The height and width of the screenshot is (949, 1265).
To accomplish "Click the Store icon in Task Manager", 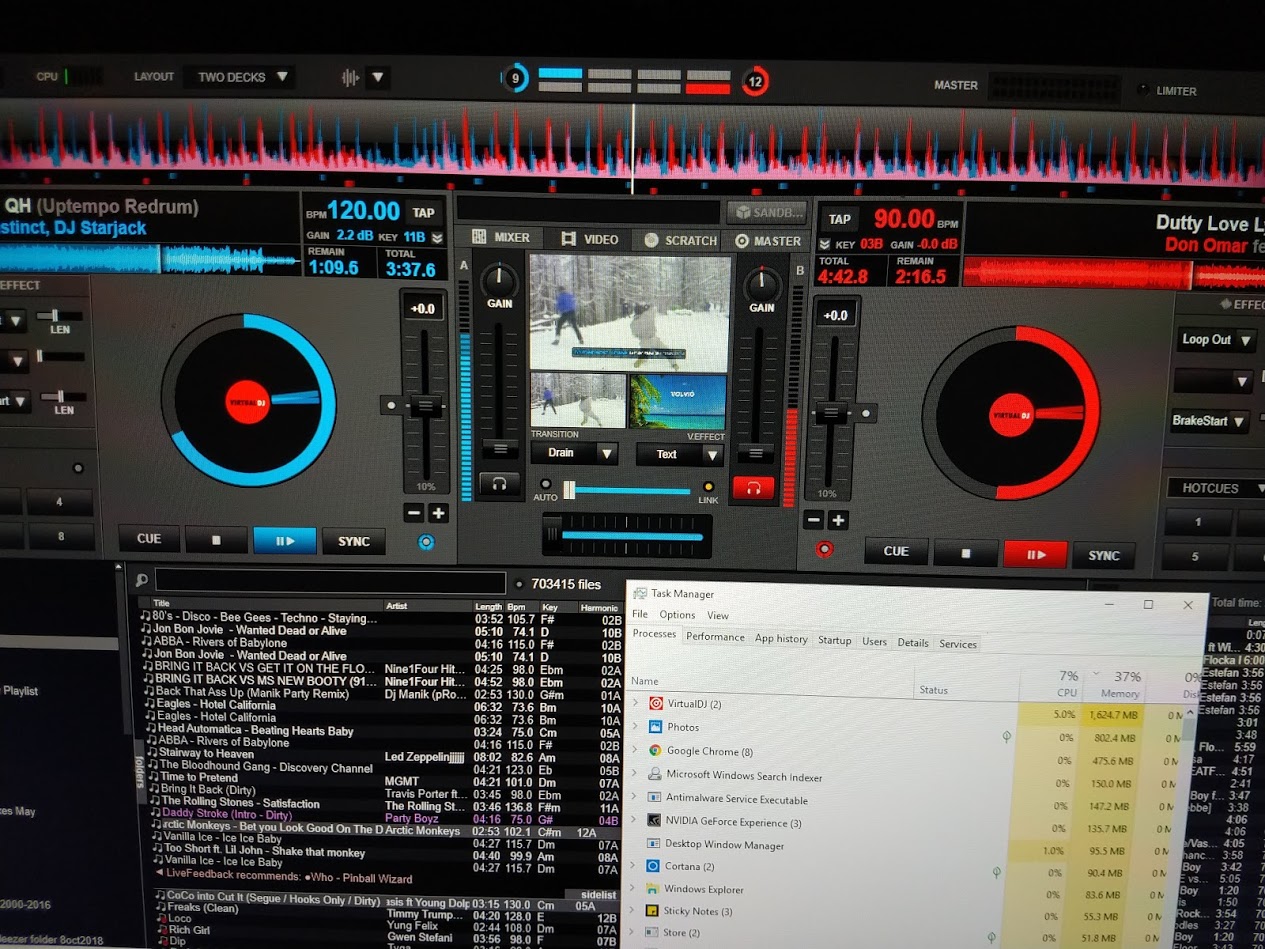I will pyautogui.click(x=651, y=933).
